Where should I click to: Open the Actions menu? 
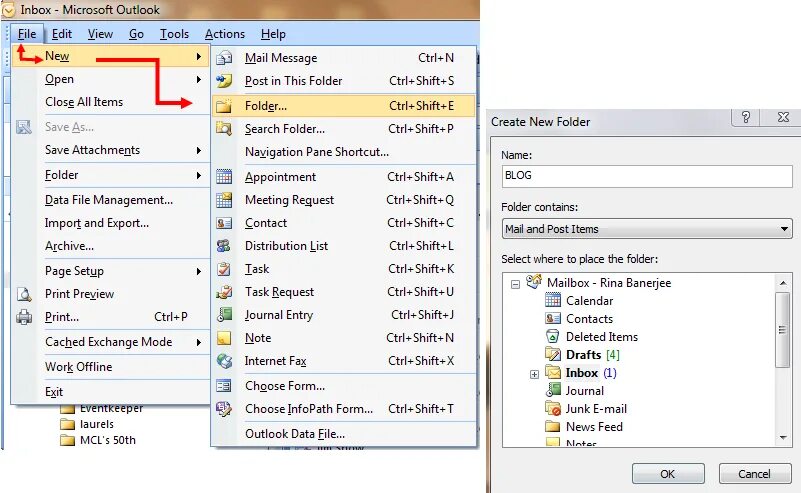[225, 34]
